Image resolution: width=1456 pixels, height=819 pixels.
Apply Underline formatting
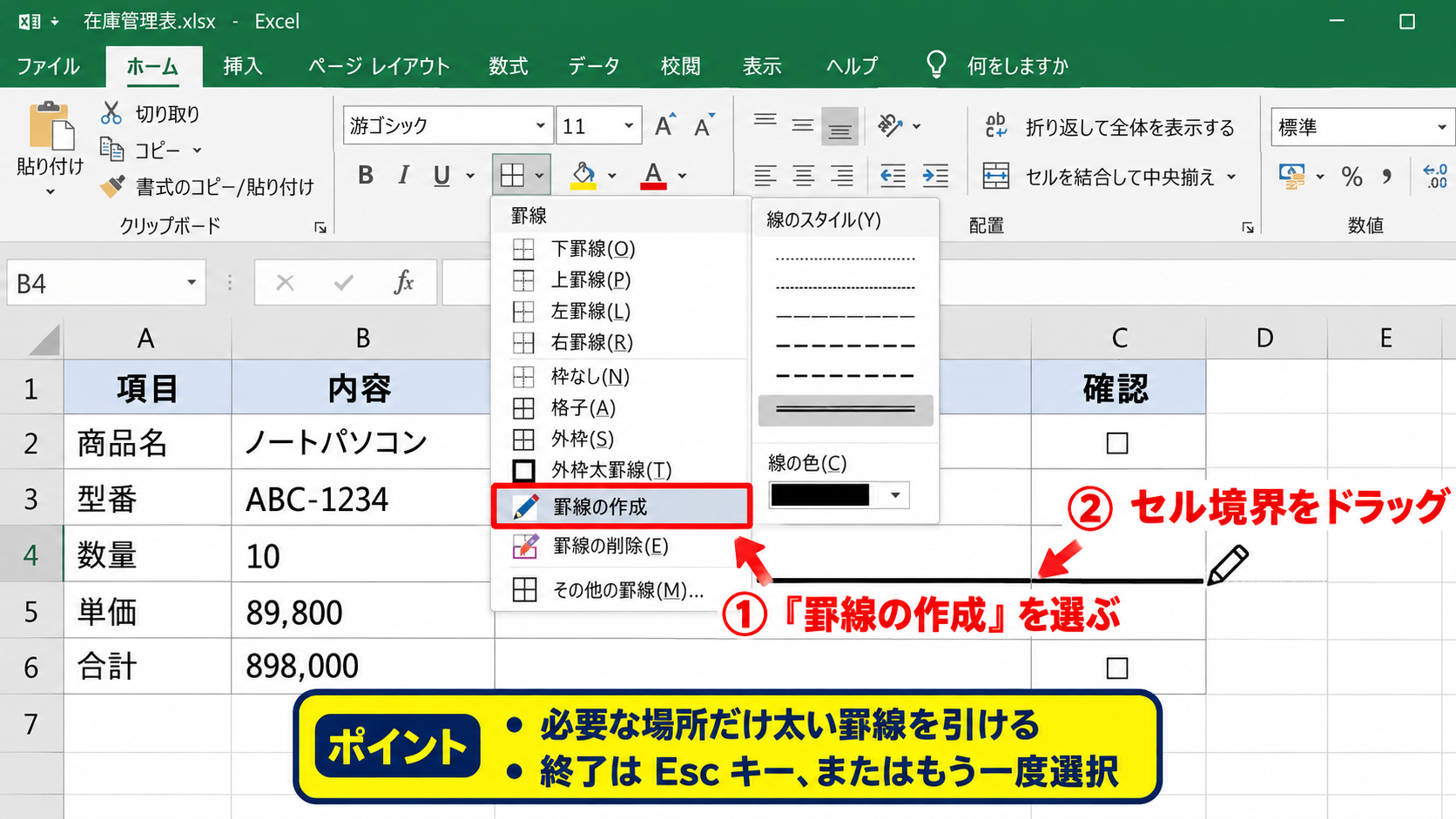point(442,176)
